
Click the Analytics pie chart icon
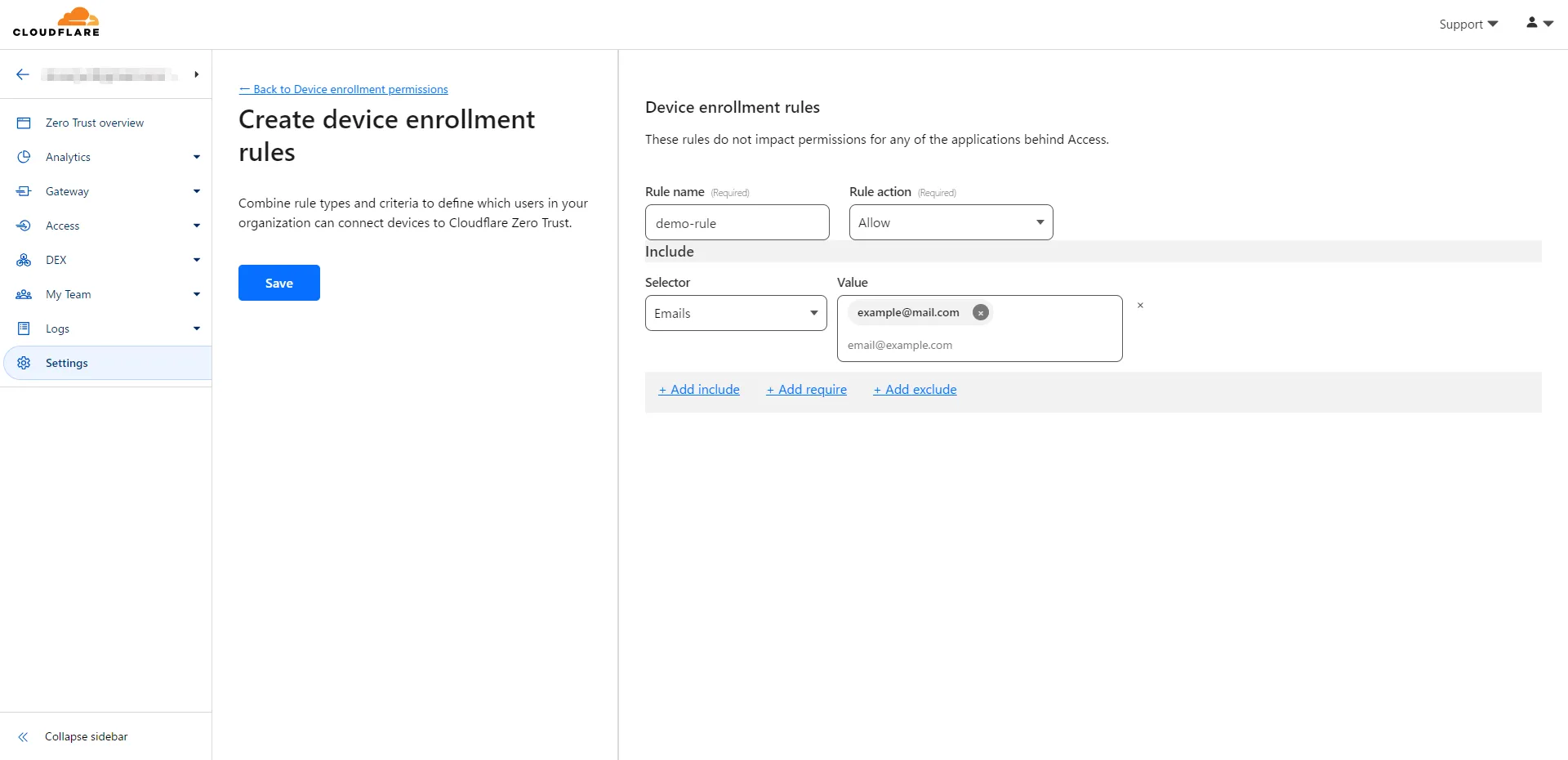pyautogui.click(x=24, y=157)
